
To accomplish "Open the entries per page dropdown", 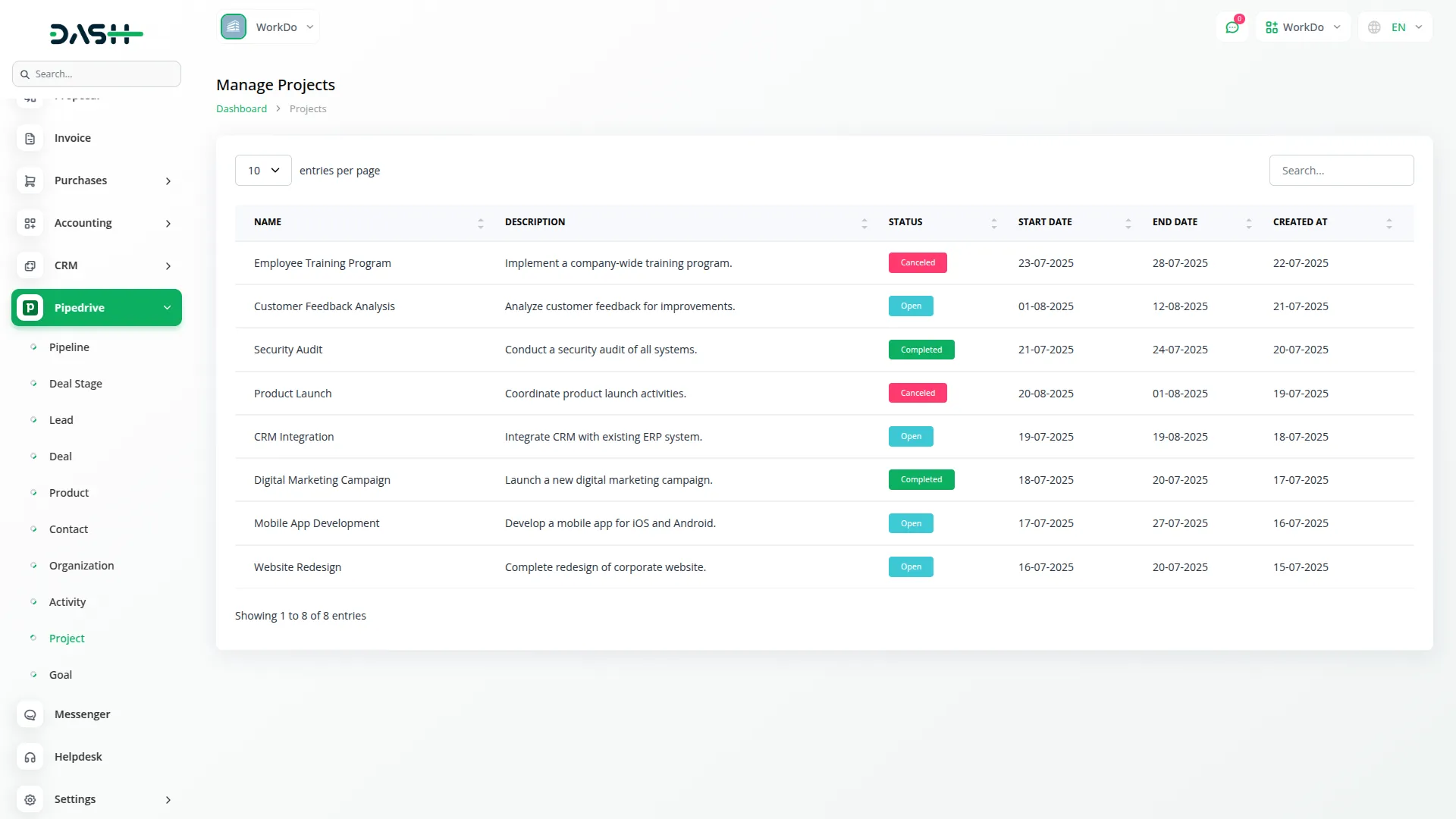I will [x=262, y=170].
